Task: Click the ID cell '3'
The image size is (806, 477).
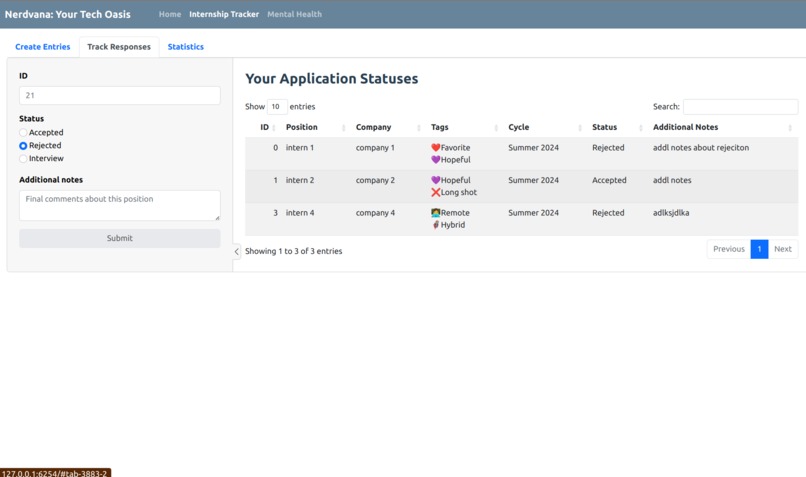Action: click(276, 213)
